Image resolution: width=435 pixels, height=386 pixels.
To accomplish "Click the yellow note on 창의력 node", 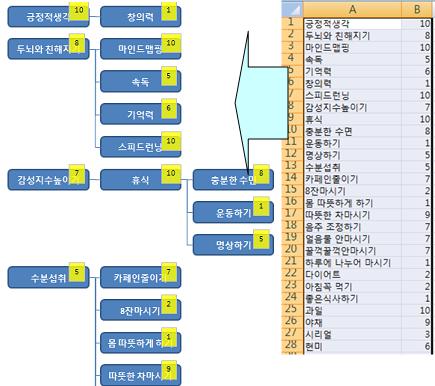I will [x=169, y=11].
